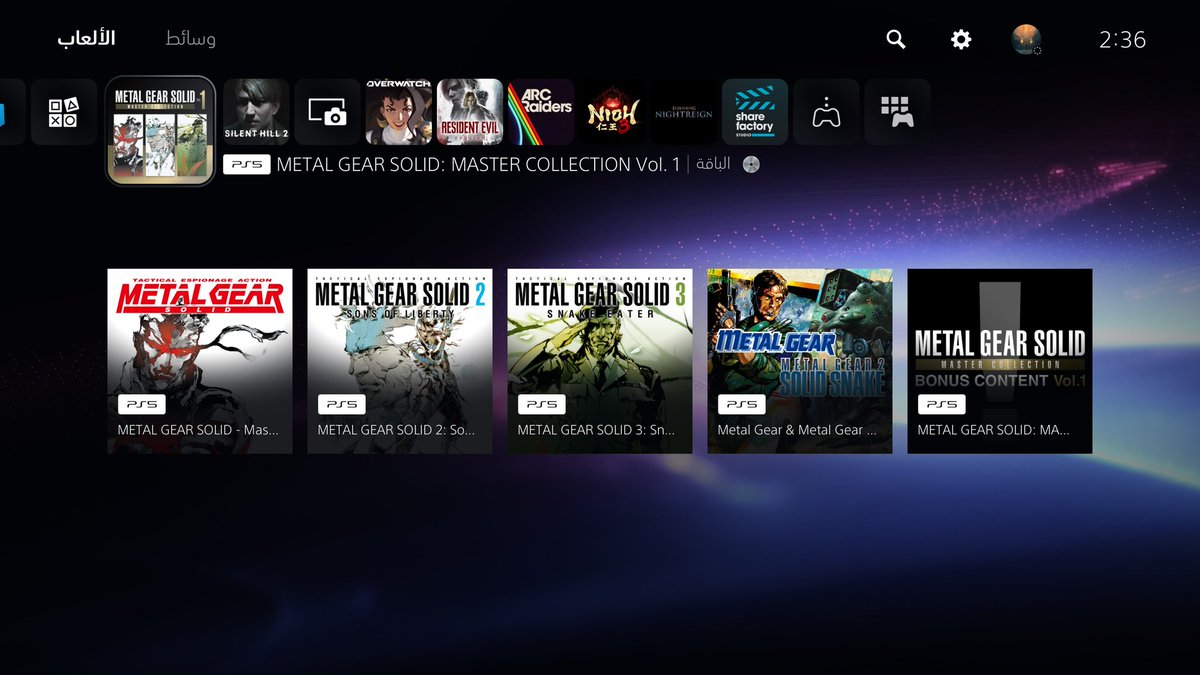The height and width of the screenshot is (675, 1200).
Task: Open the Metal Gear Solid 3 Snake Eater card
Action: pyautogui.click(x=600, y=361)
